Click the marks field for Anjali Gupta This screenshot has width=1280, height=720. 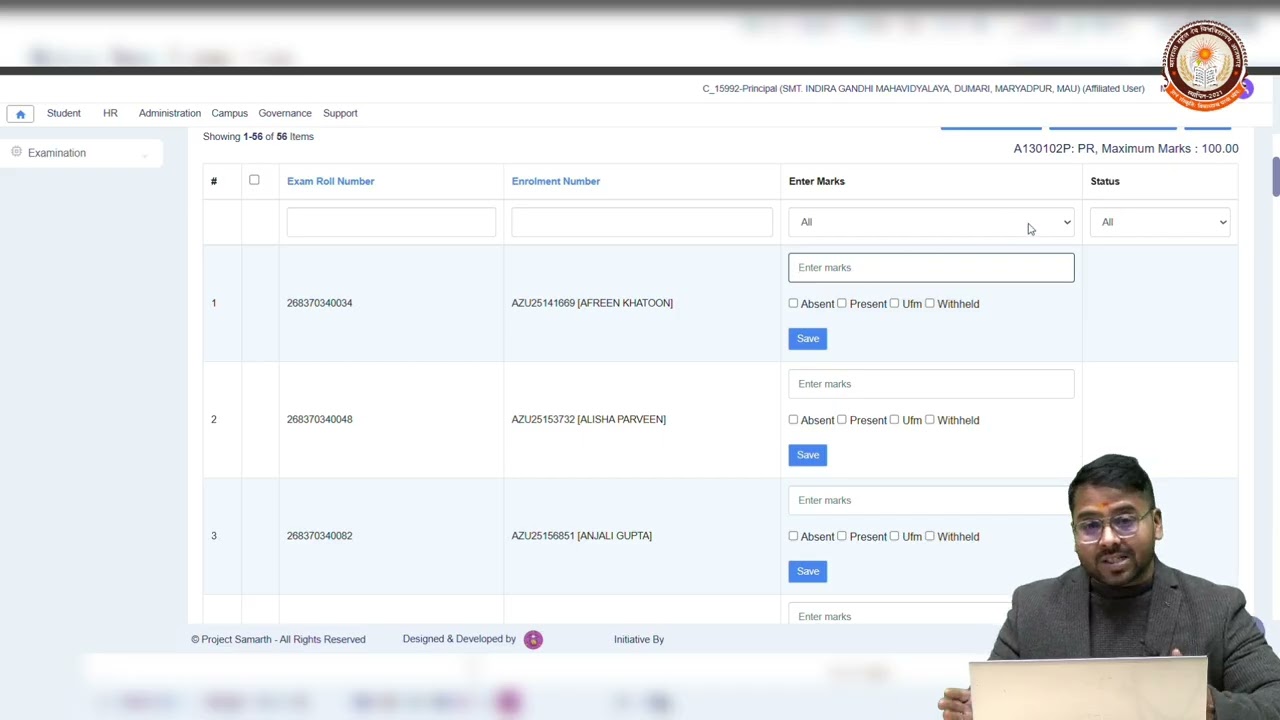tap(931, 500)
